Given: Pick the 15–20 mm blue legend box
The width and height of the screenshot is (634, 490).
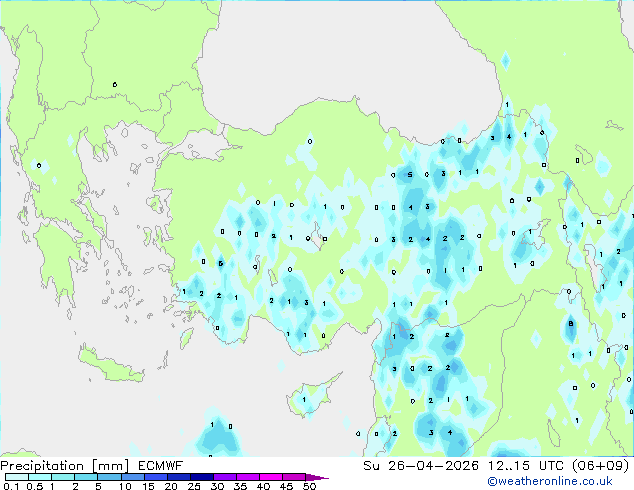Looking at the screenshot, I should click(156, 477).
